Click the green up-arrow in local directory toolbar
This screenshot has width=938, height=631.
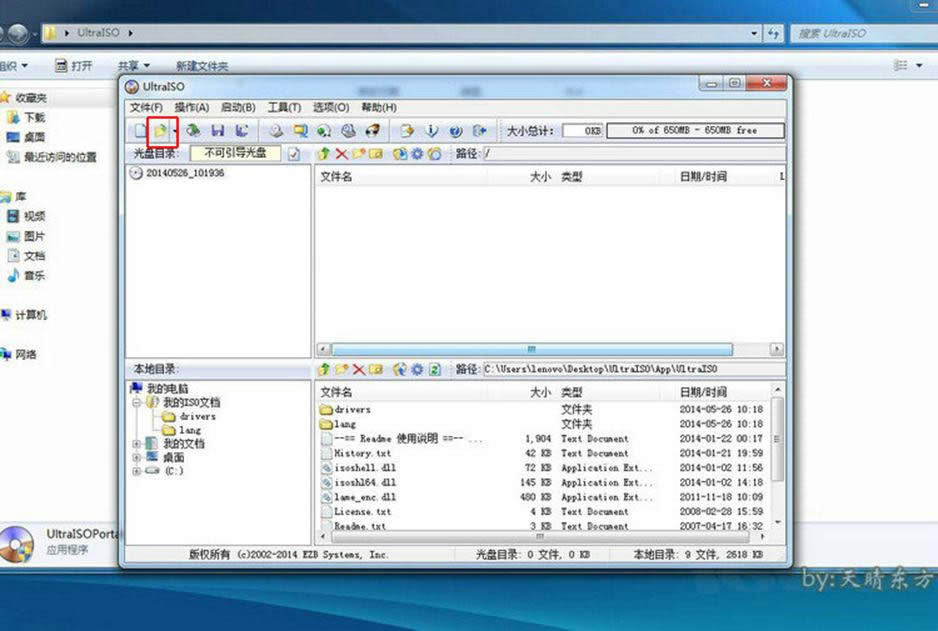(x=324, y=369)
